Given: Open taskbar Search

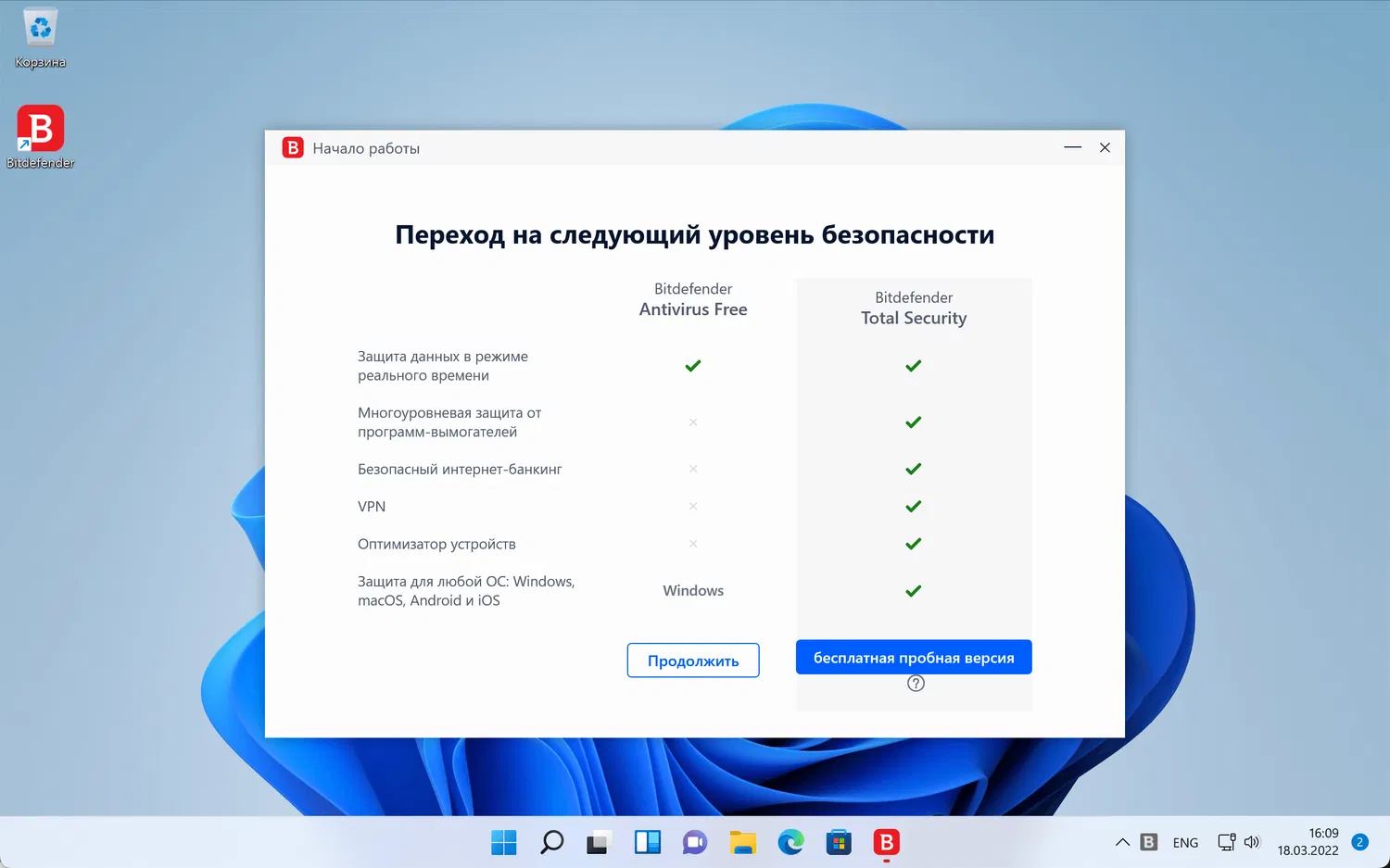Looking at the screenshot, I should pyautogui.click(x=552, y=842).
